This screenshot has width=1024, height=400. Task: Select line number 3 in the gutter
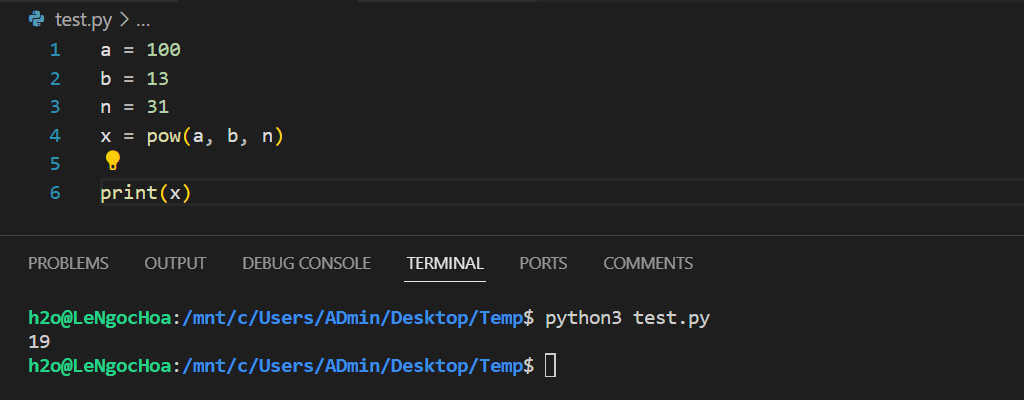click(55, 106)
